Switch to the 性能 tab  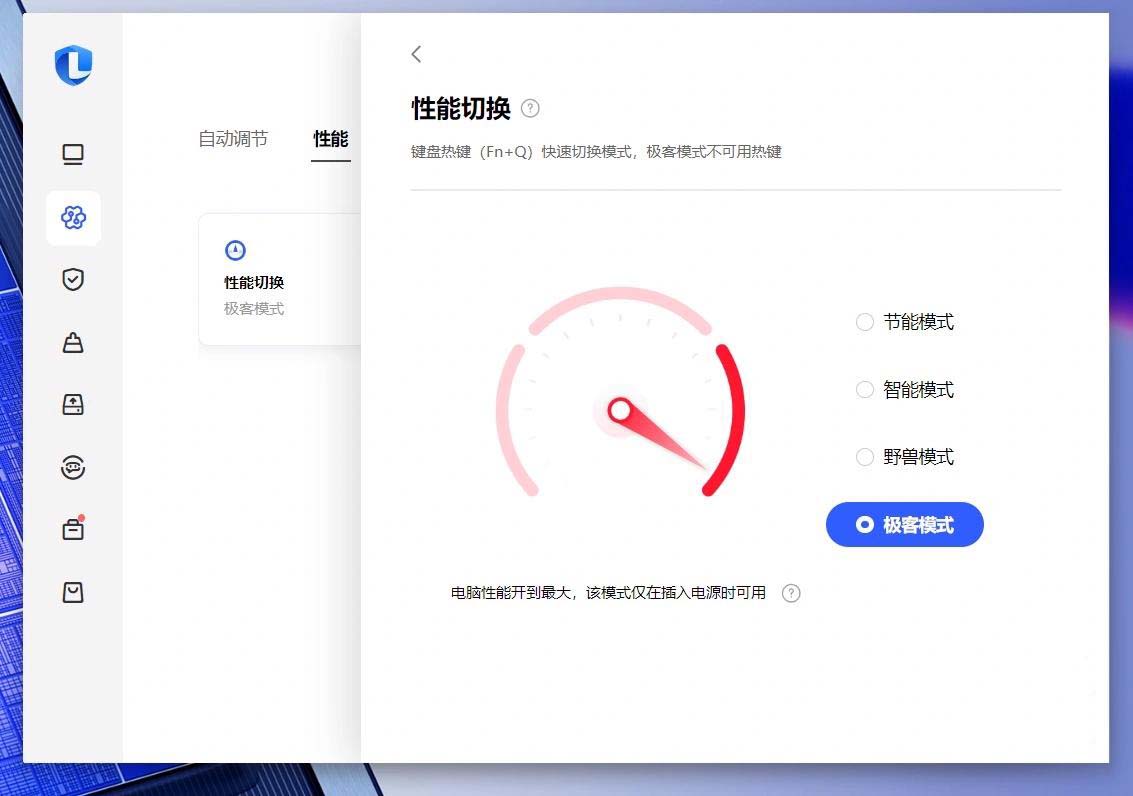(x=331, y=139)
